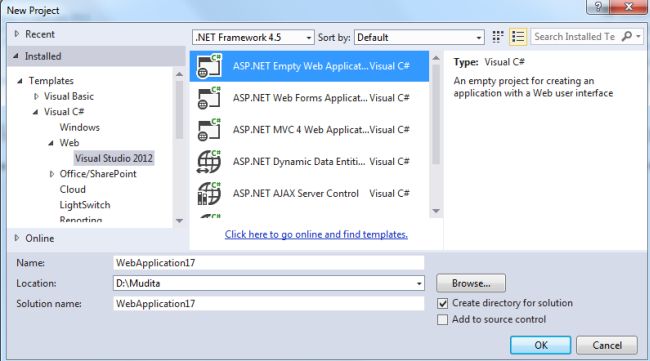Uncheck Create directory for solution

[443, 303]
